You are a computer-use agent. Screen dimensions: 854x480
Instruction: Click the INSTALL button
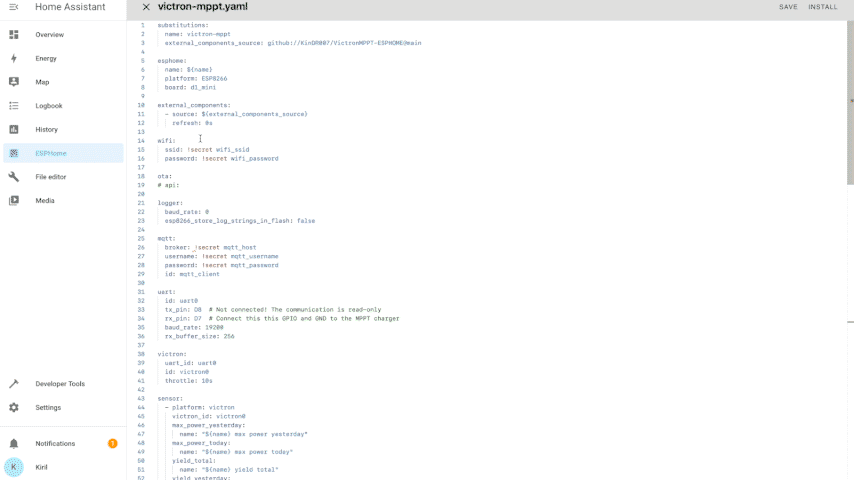[x=822, y=7]
